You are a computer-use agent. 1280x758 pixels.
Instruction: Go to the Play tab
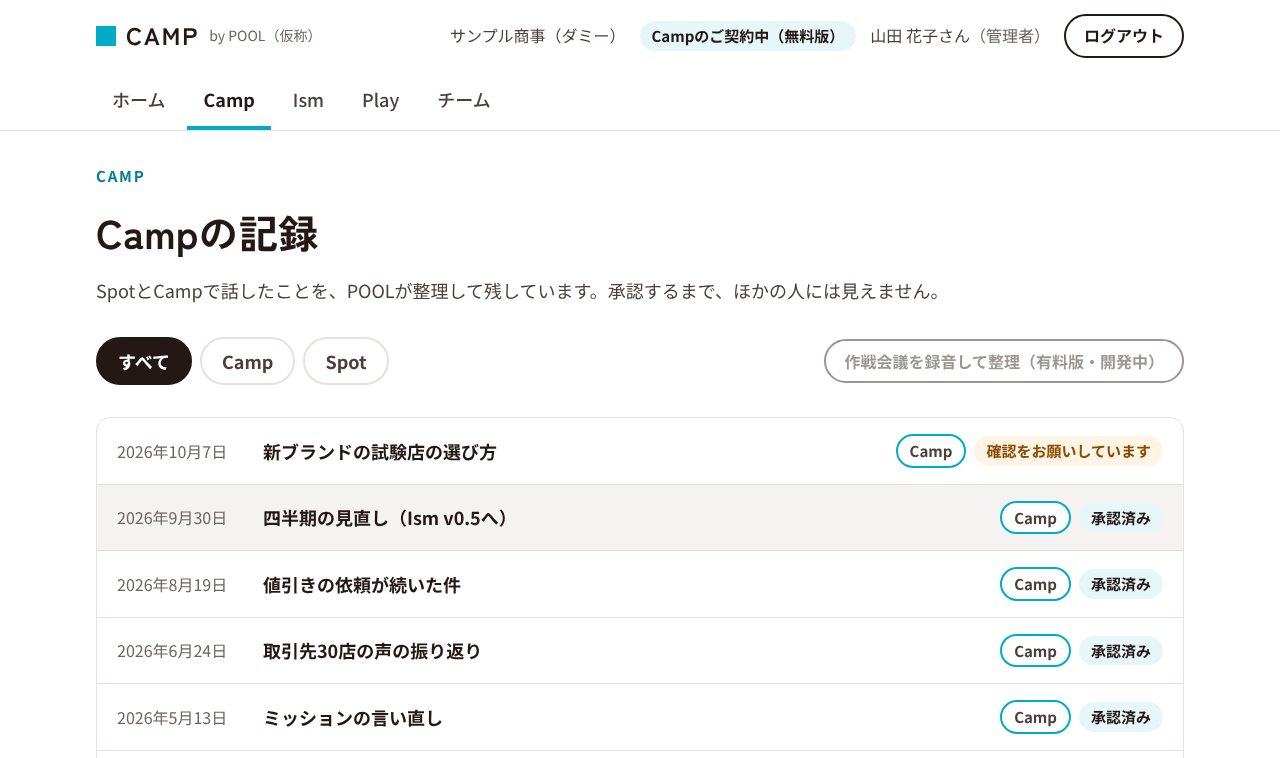[x=381, y=100]
